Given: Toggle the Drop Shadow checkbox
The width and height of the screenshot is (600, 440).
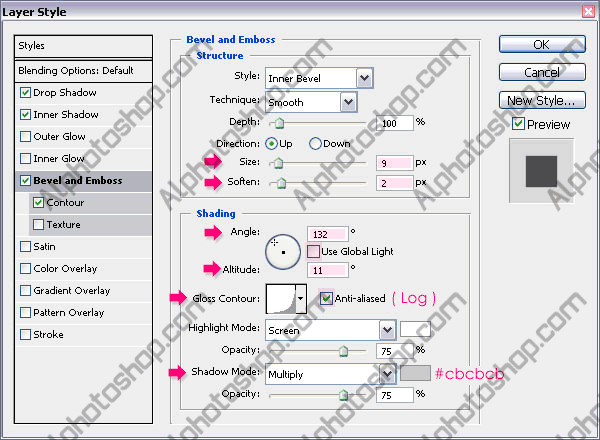Looking at the screenshot, I should tap(25, 93).
